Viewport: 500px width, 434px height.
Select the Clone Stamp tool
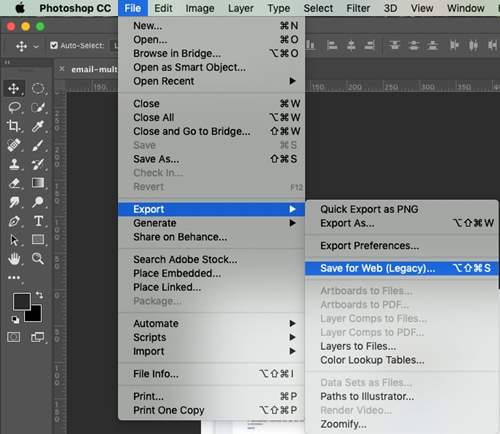(14, 164)
